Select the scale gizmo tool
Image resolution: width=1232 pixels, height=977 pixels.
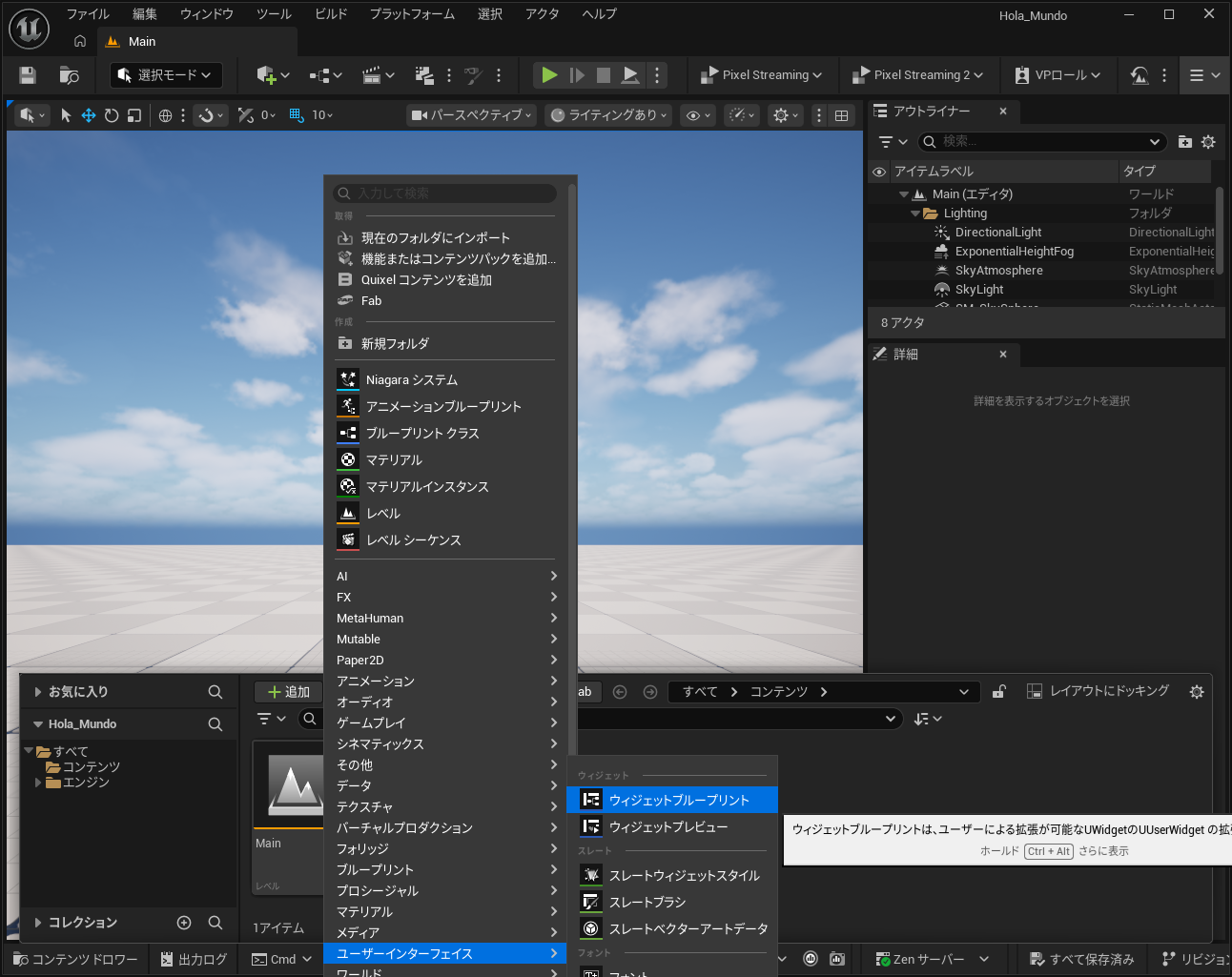[134, 115]
